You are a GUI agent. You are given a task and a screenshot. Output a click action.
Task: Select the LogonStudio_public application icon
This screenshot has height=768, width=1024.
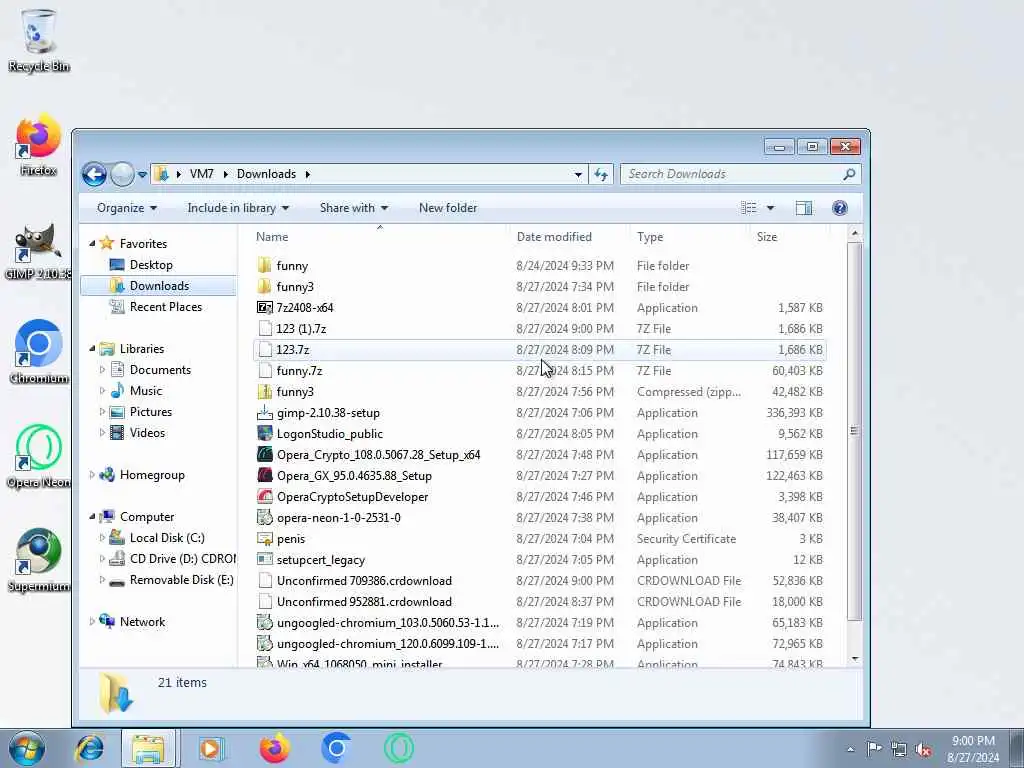click(x=264, y=434)
